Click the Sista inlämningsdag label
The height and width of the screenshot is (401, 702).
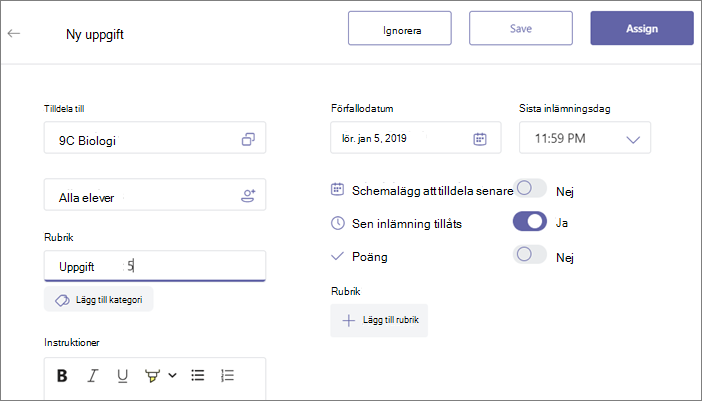click(565, 109)
